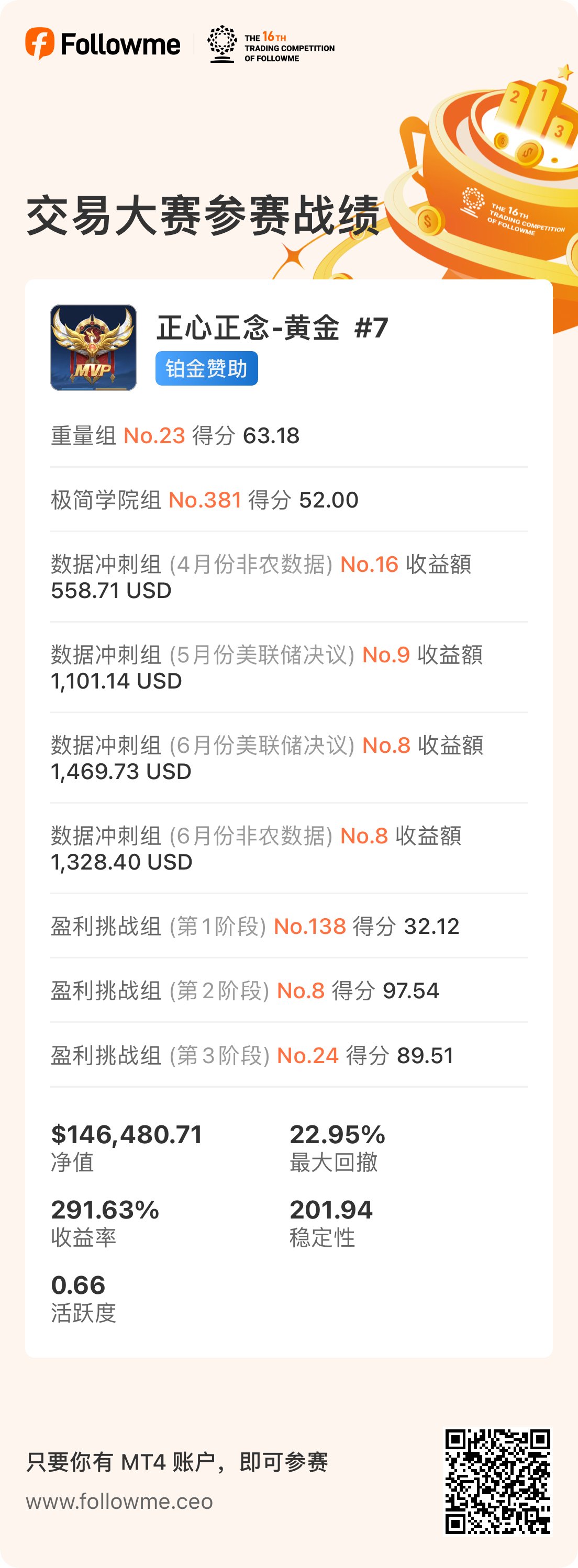Click the 4月份非农数据 No.16 row
Image resolution: width=578 pixels, height=1568 pixels.
(x=288, y=577)
